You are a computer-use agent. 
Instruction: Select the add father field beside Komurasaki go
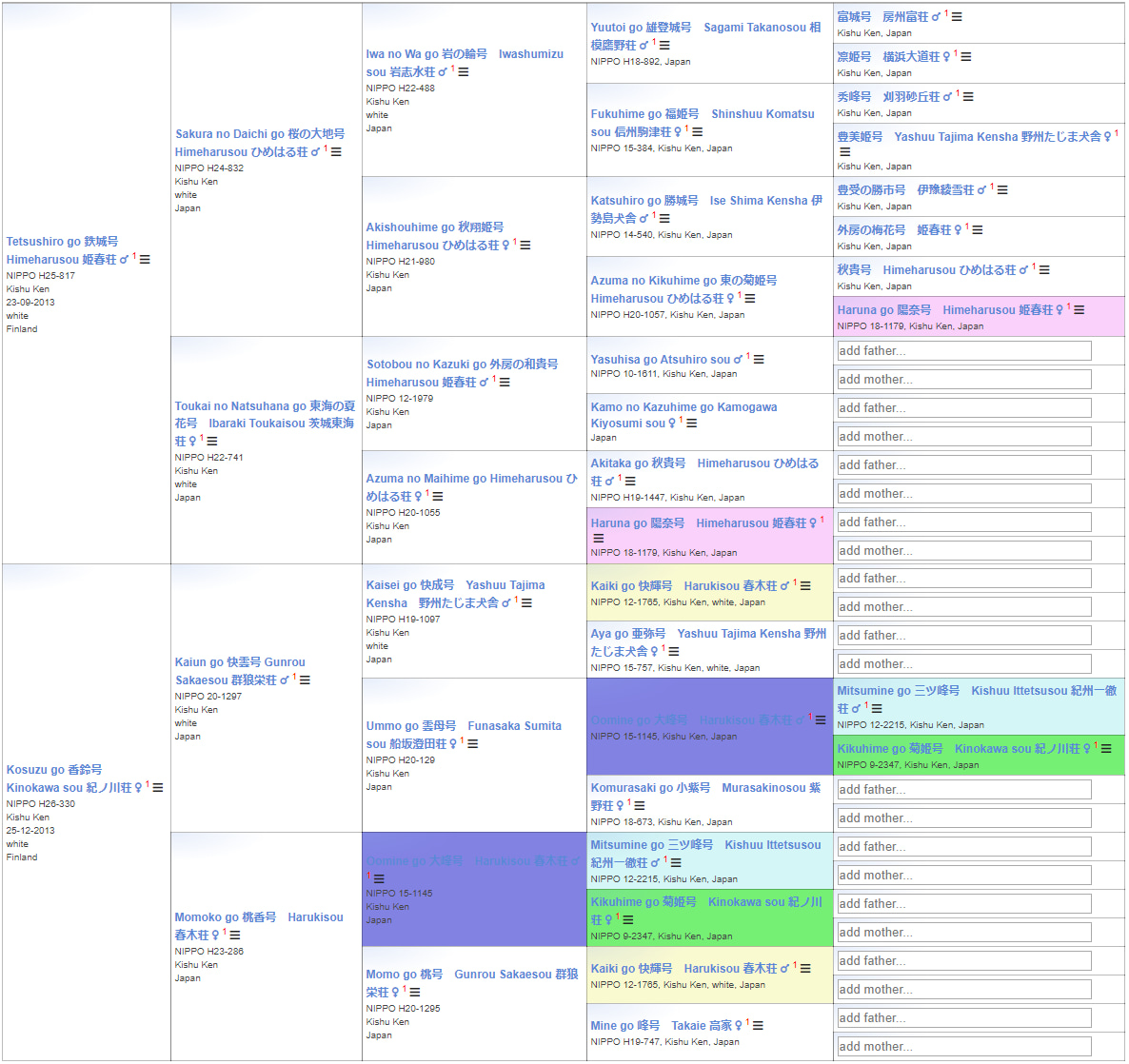pyautogui.click(x=963, y=790)
